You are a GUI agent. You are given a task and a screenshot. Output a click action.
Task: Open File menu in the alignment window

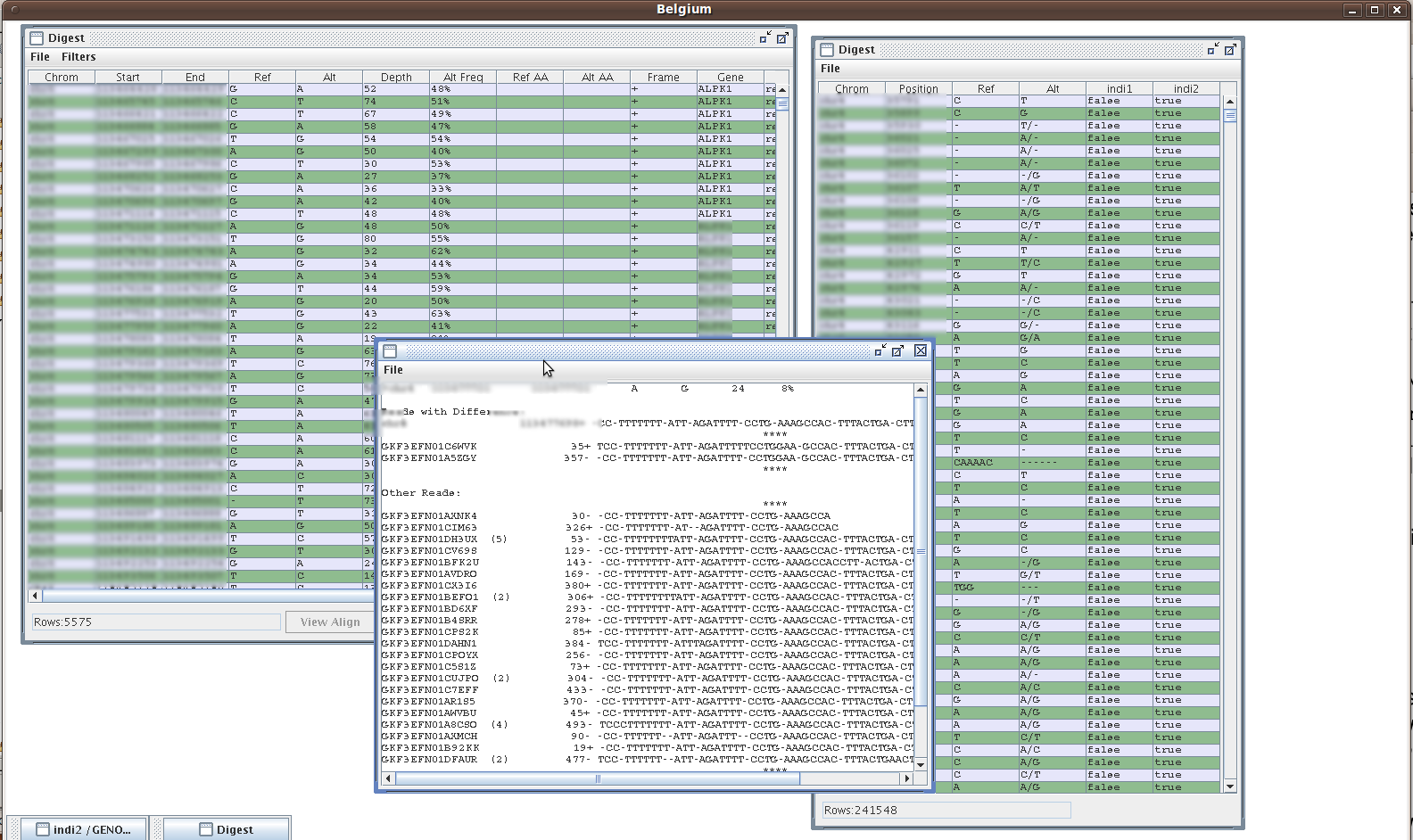pyautogui.click(x=392, y=370)
